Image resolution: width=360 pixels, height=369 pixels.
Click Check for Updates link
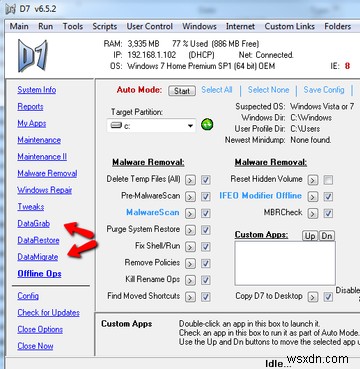click(49, 313)
